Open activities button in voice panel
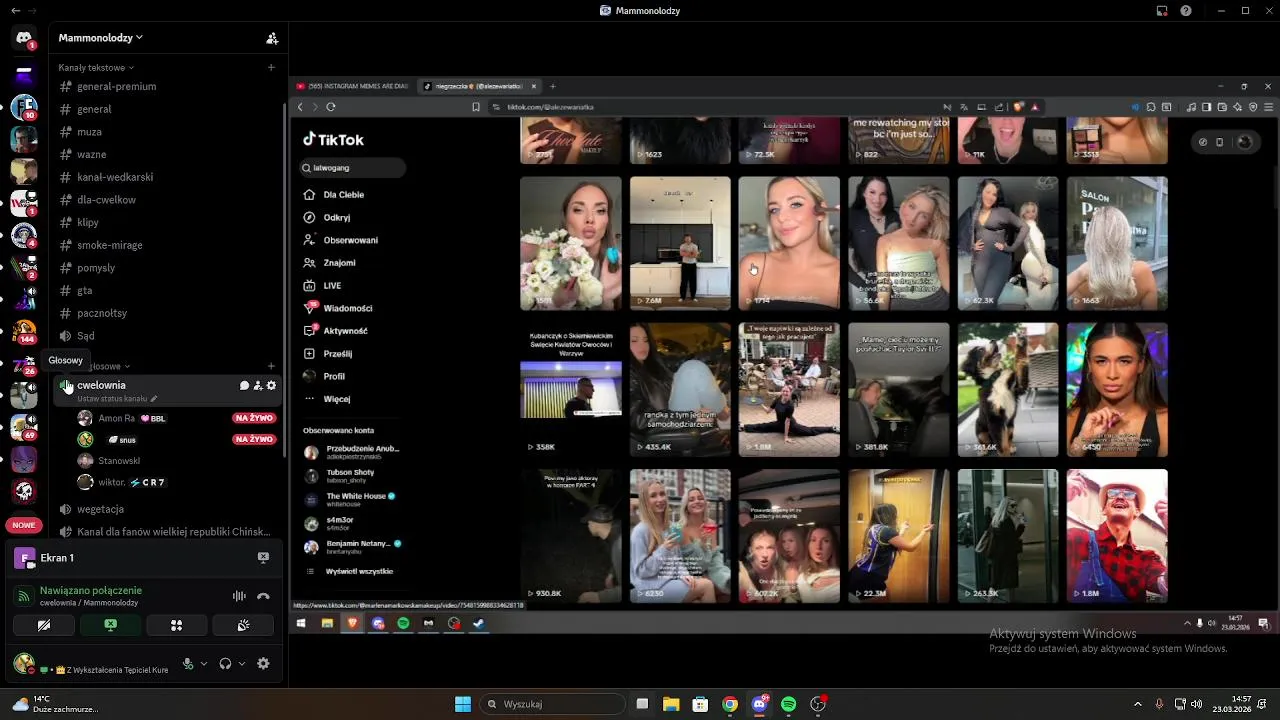 click(x=176, y=625)
